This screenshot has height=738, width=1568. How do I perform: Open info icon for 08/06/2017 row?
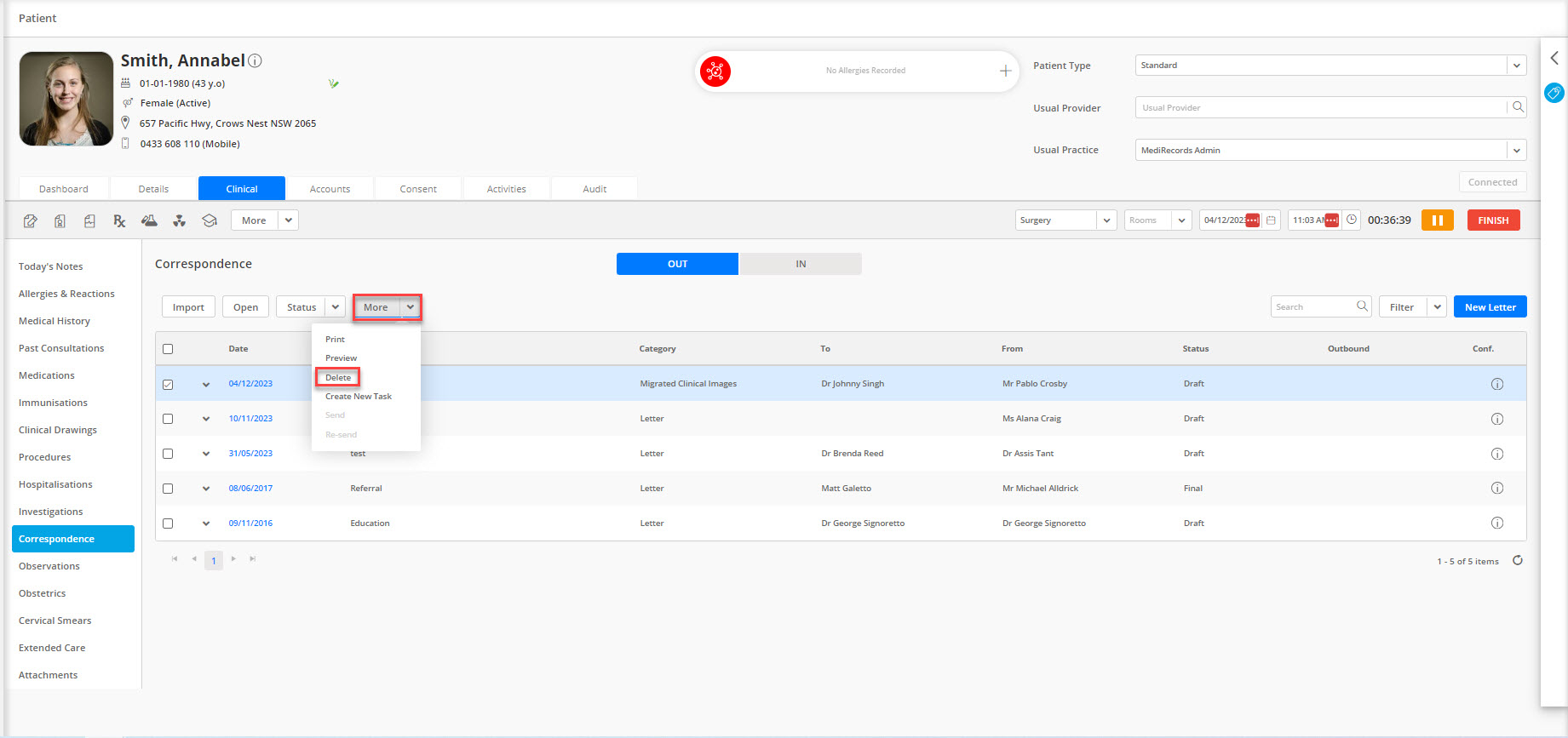click(x=1497, y=488)
